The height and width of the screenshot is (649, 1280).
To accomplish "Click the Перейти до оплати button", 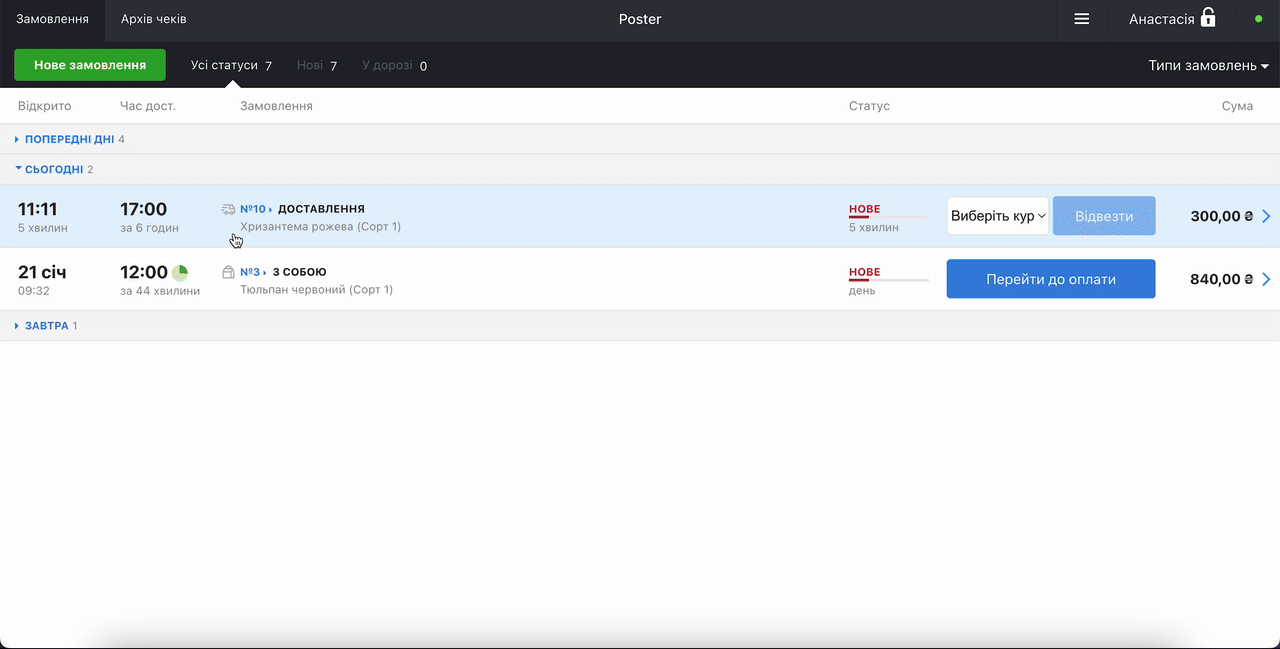I will pos(1050,279).
